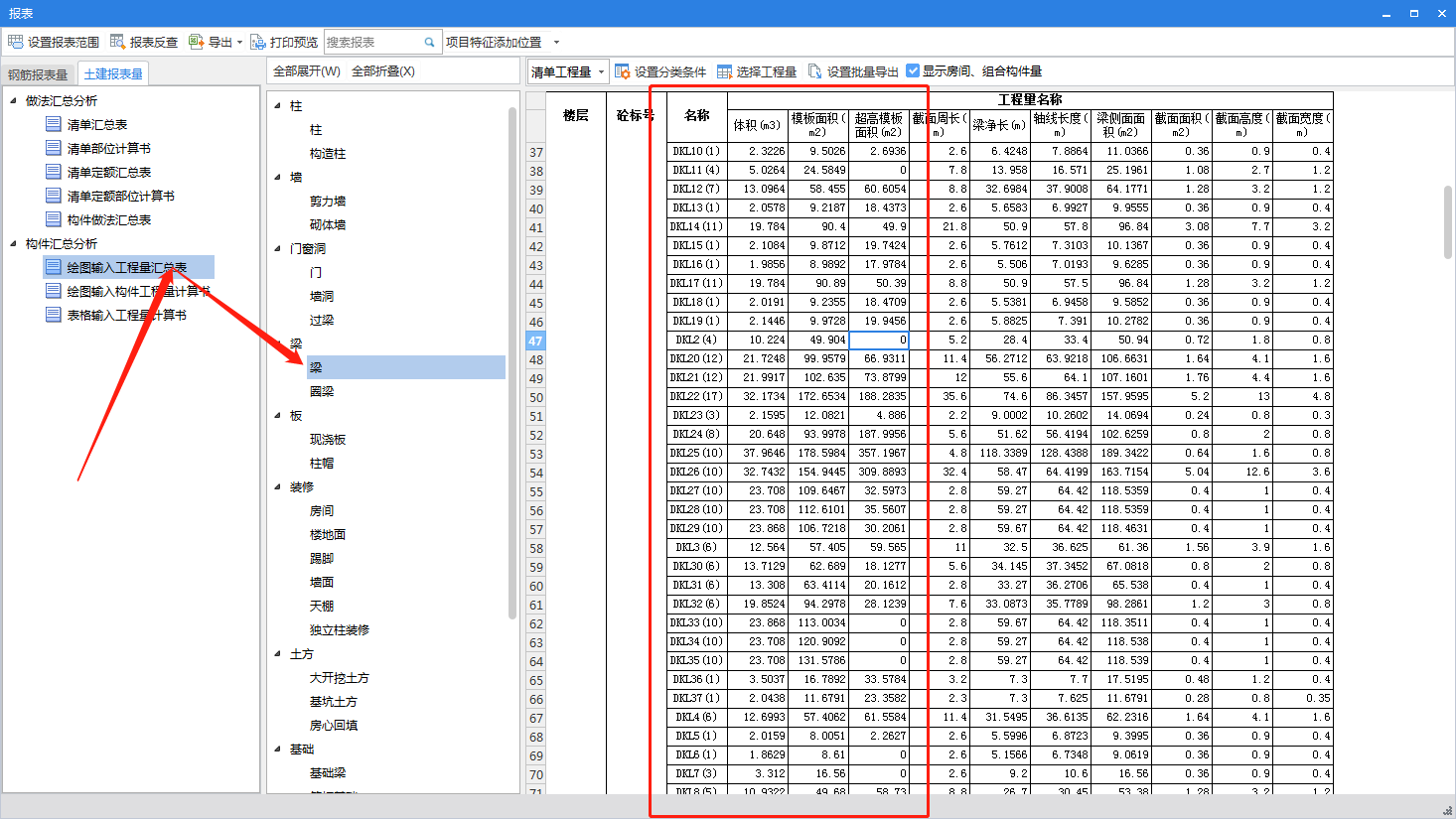1456x819 pixels.
Task: Select 房间 in component tree
Action: (x=322, y=510)
